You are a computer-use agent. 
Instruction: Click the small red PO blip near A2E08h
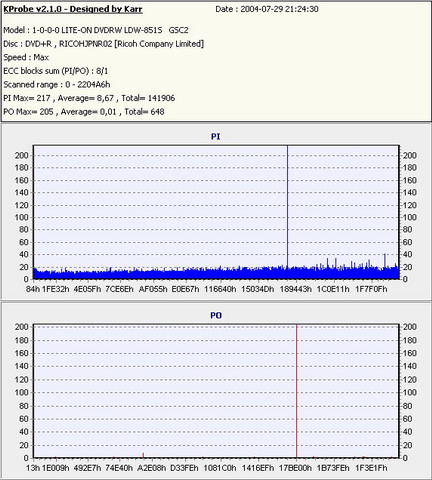coord(143,455)
